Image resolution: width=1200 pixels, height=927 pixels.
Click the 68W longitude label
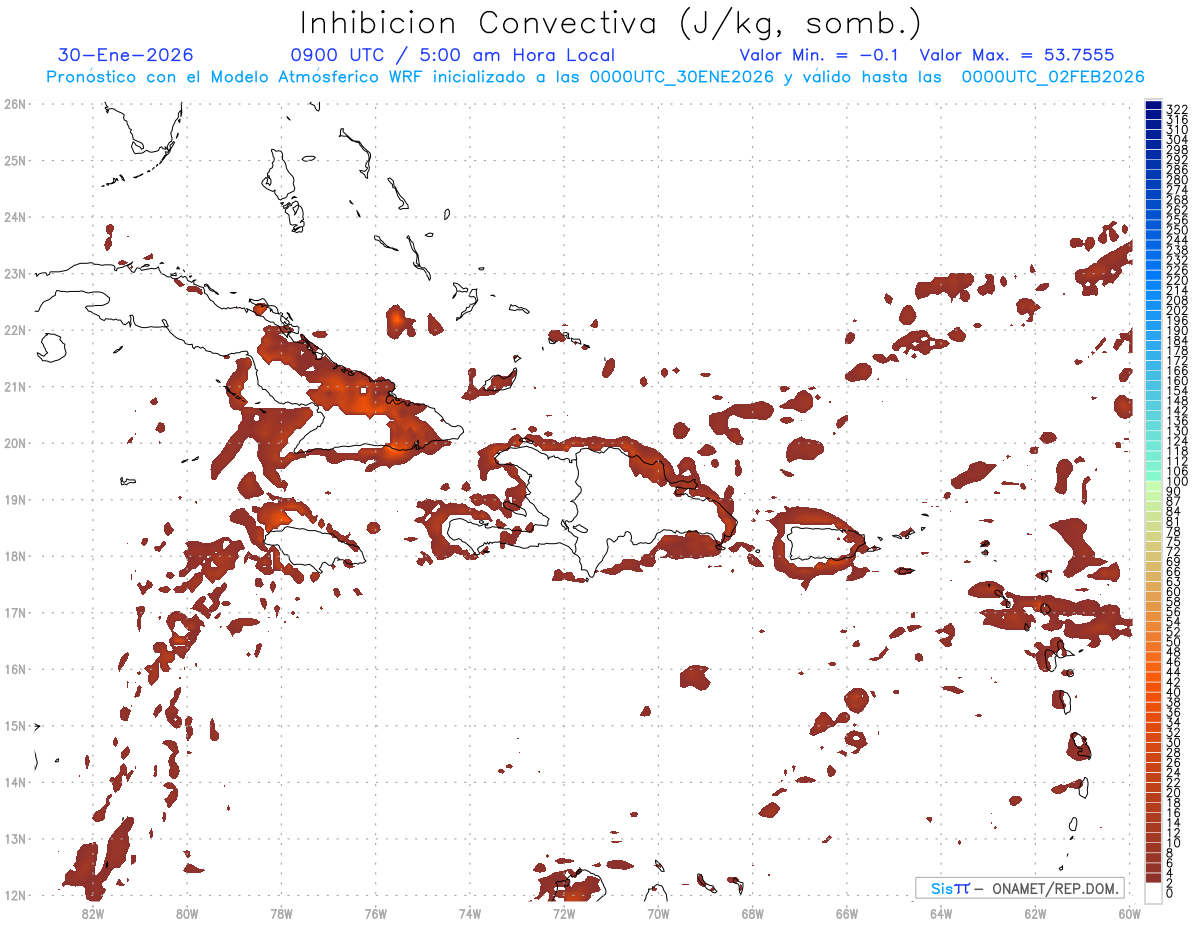click(753, 913)
